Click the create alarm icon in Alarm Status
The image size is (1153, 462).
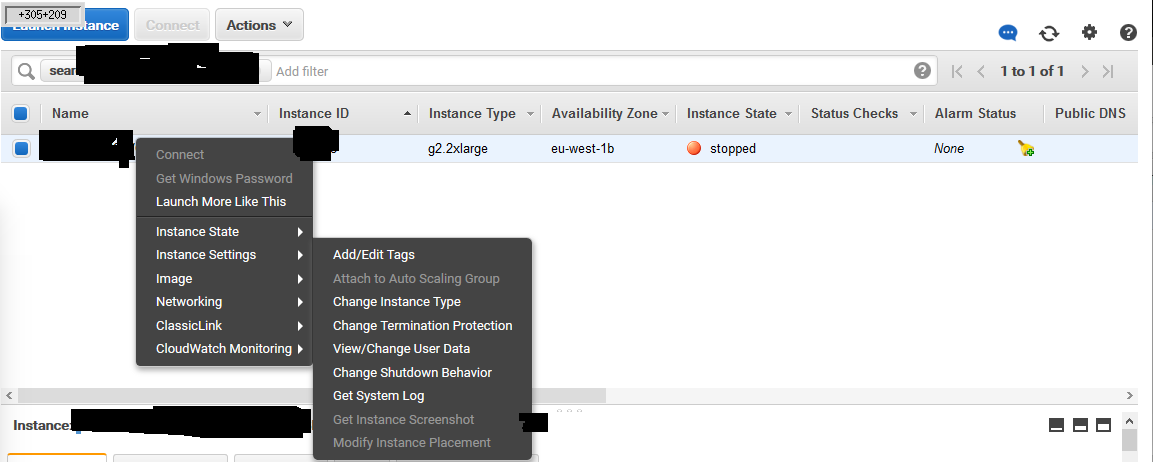click(x=1026, y=149)
